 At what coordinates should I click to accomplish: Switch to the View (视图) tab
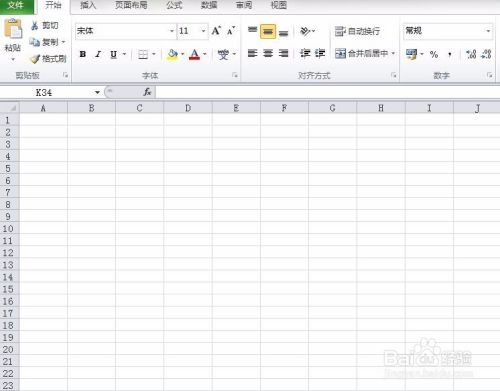coord(279,5)
